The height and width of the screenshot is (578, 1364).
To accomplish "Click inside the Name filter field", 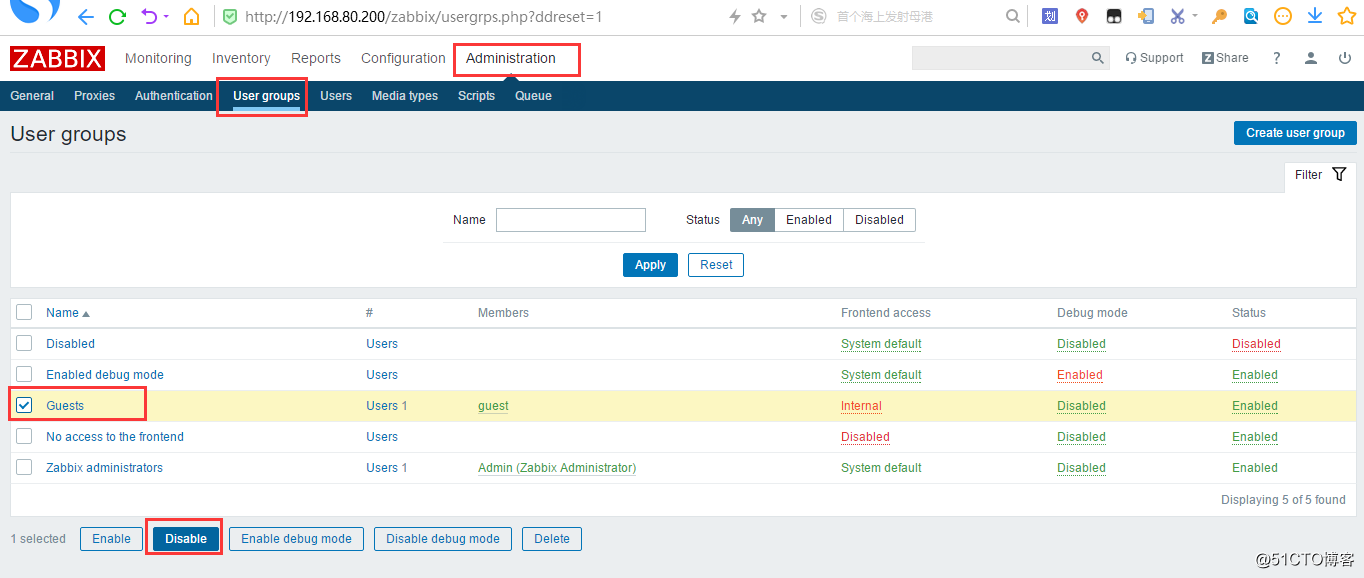I will point(570,219).
